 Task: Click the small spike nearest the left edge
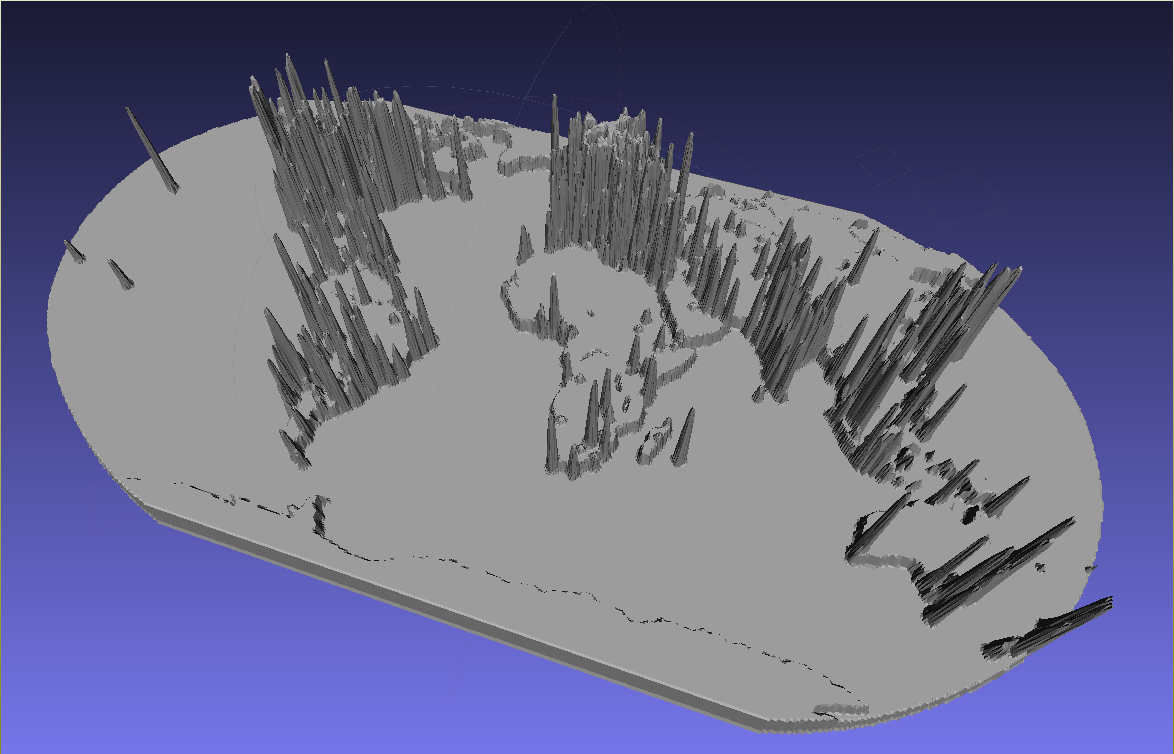(73, 249)
